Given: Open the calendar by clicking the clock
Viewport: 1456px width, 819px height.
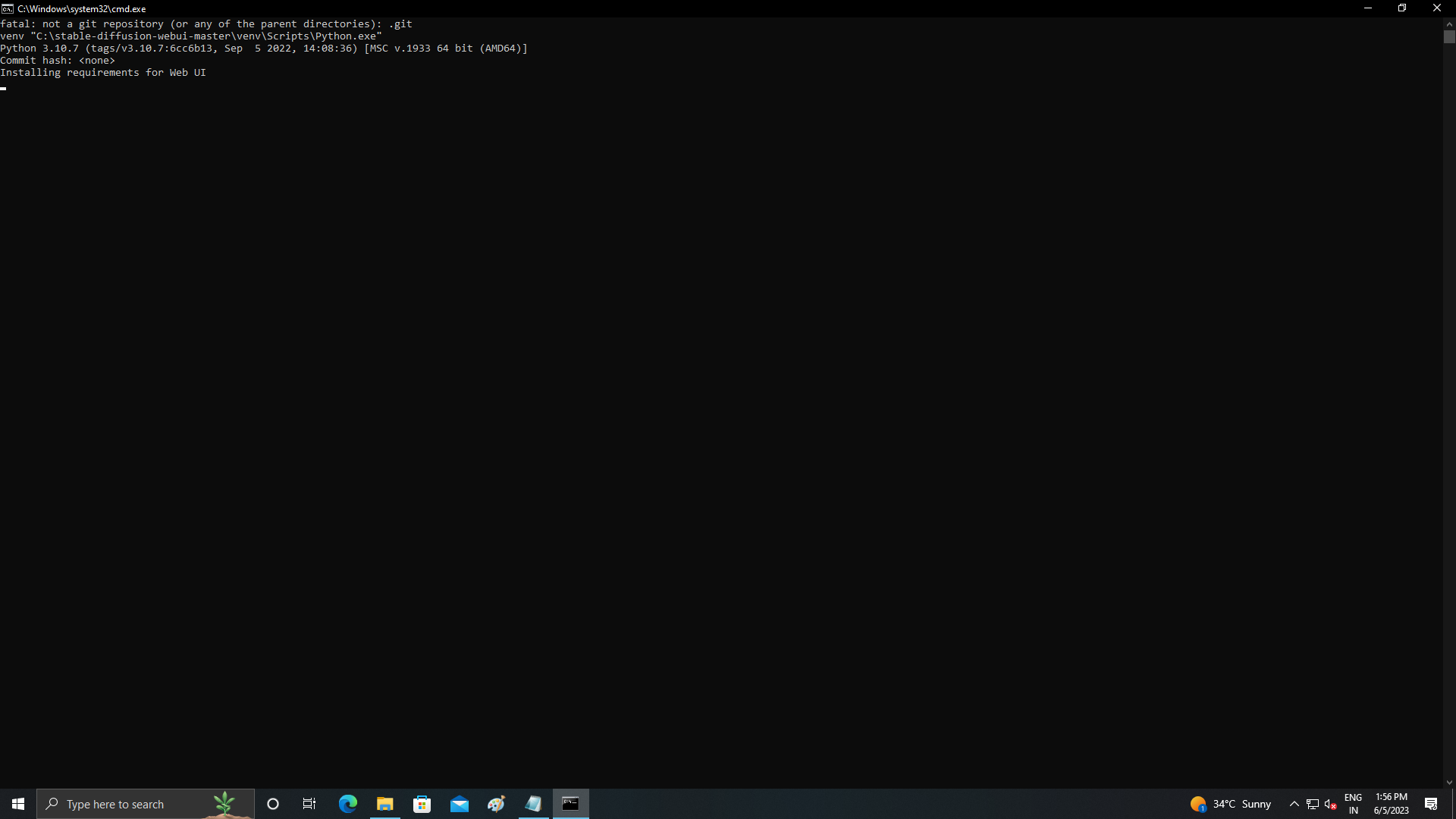Looking at the screenshot, I should click(x=1390, y=804).
